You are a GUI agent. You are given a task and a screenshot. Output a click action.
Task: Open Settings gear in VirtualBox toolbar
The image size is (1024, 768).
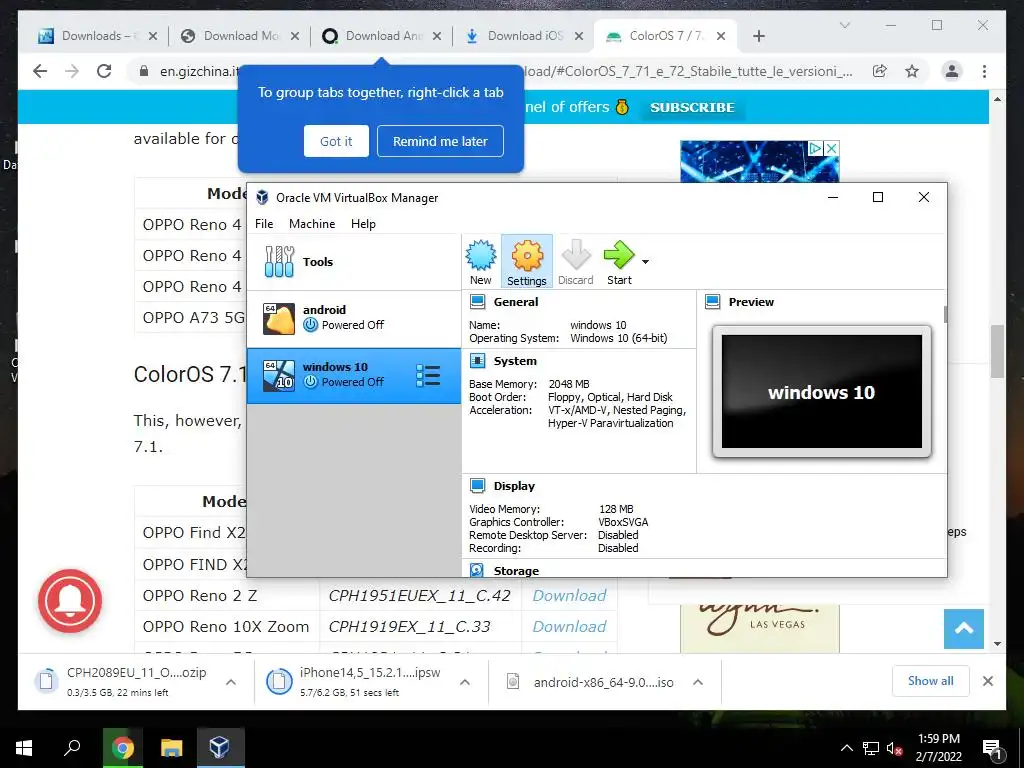(x=526, y=261)
